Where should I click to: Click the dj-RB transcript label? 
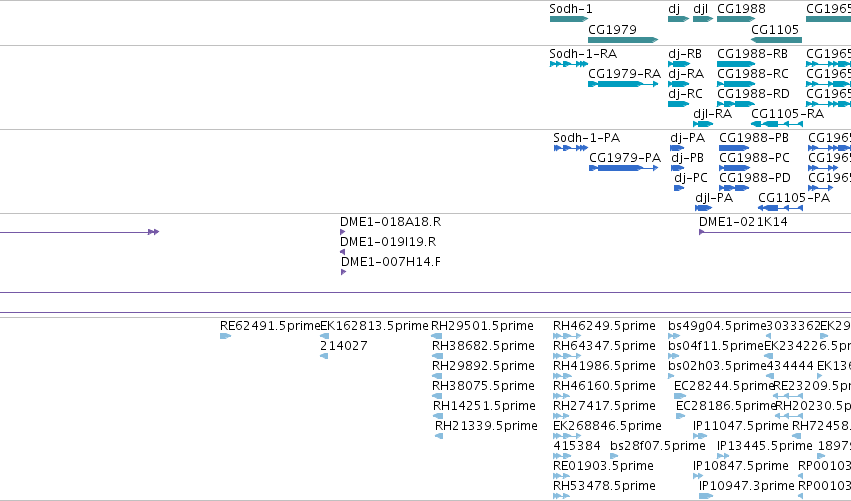685,54
